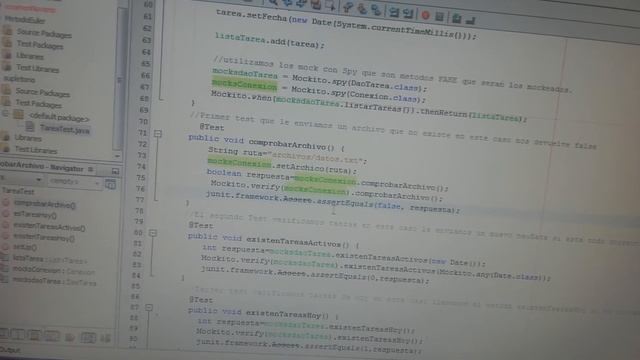The image size is (640, 360).
Task: Jump to next bookmark via toolbar icon
Action: pyautogui.click(x=362, y=9)
